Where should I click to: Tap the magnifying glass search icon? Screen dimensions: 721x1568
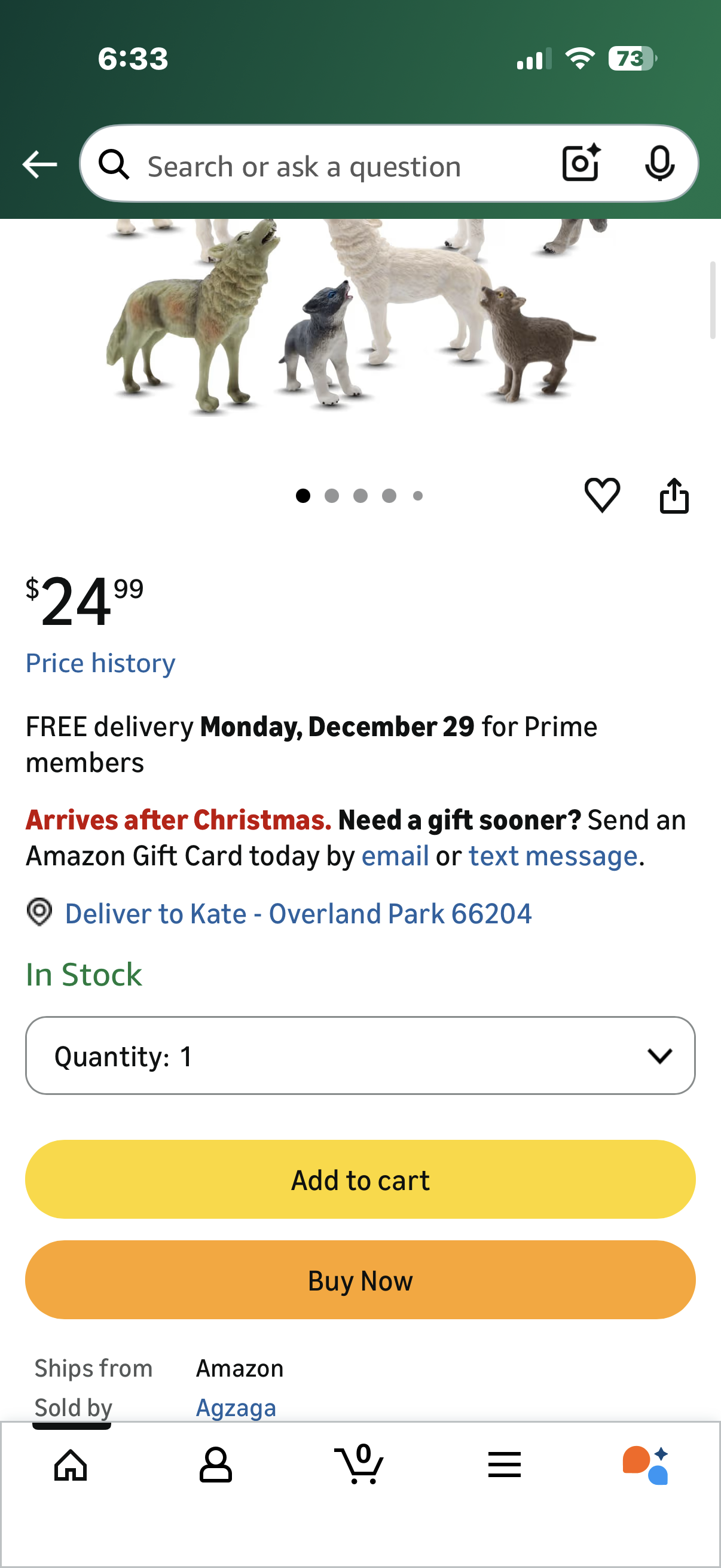pos(114,164)
